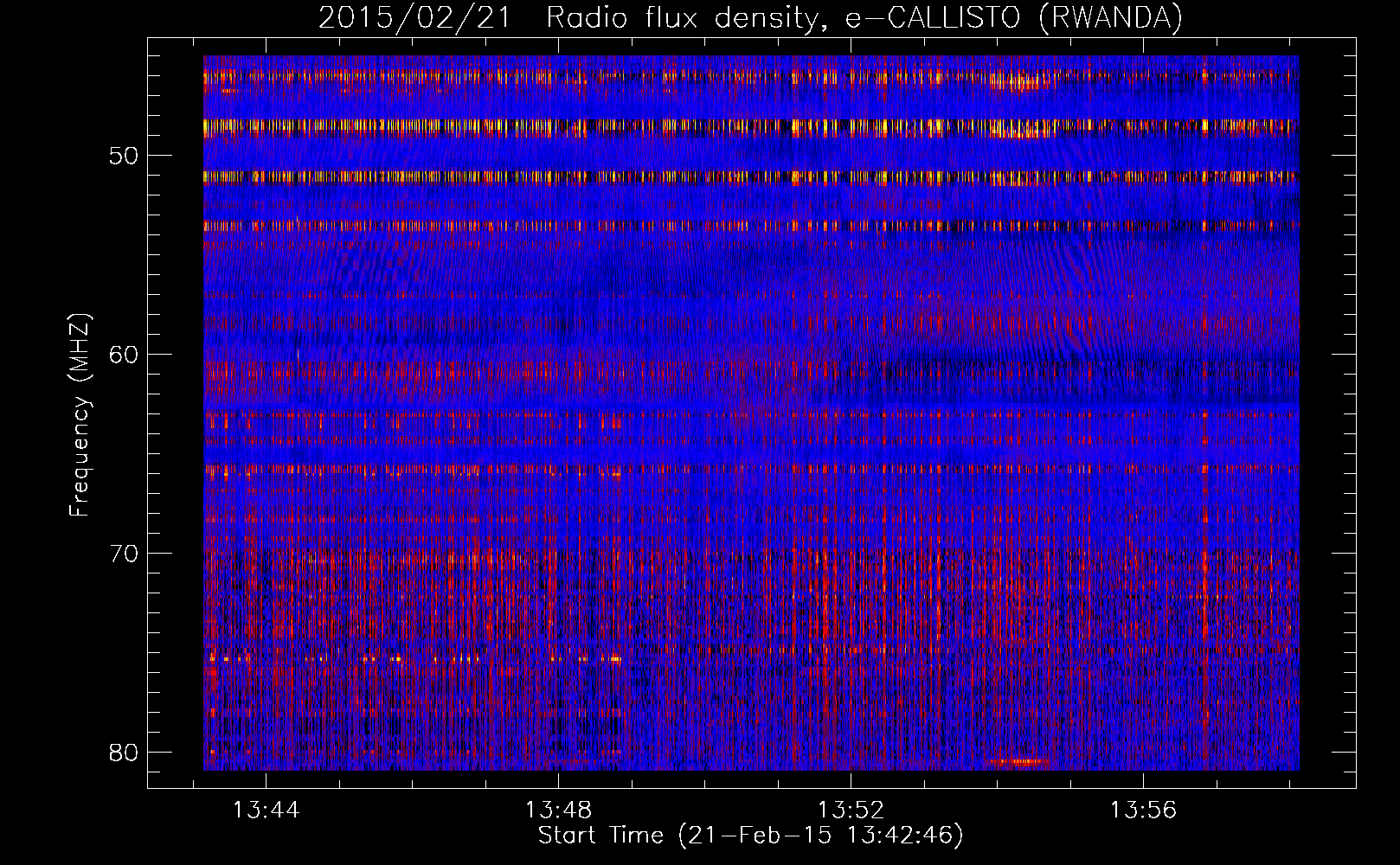Select the 13:56 time tick label
Screen dimensions: 1400x865
pyautogui.click(x=1143, y=810)
